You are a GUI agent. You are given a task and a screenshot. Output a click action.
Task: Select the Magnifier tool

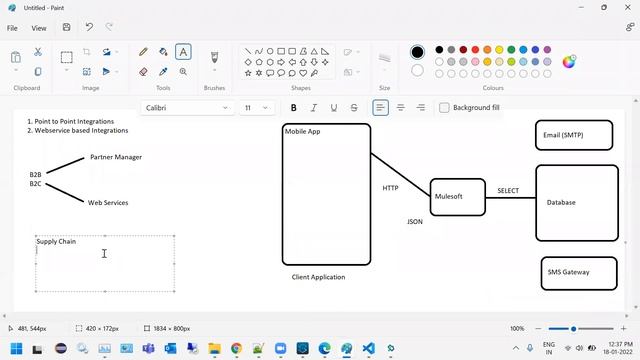(x=183, y=72)
